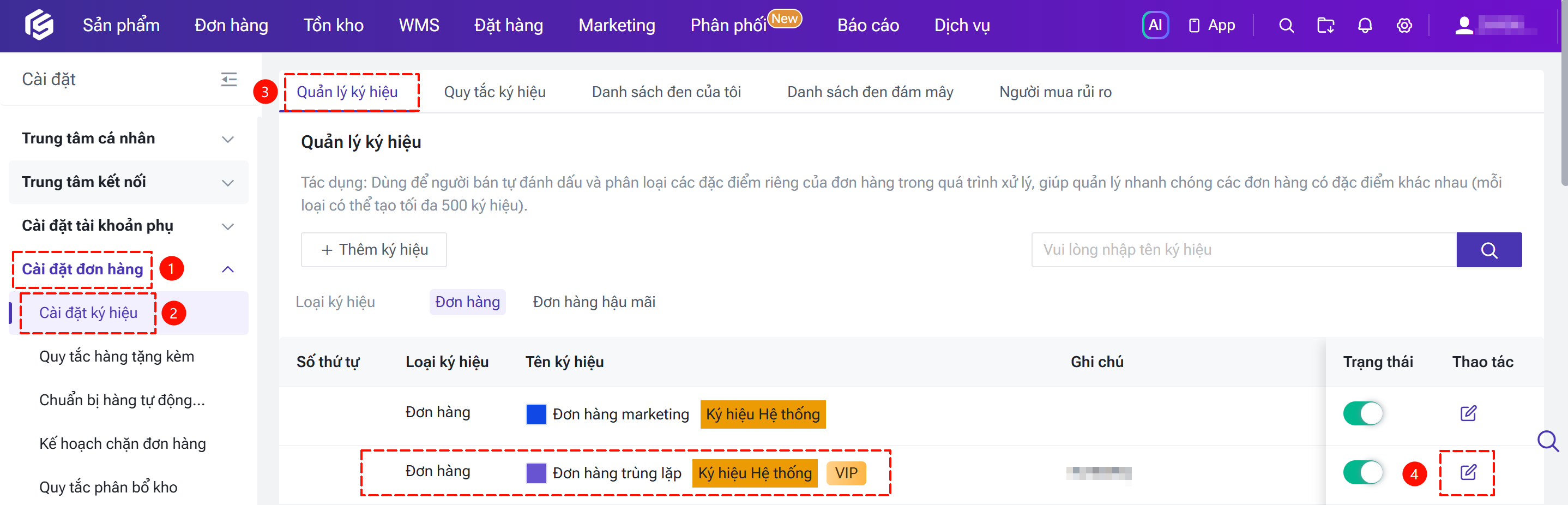Click the Loại ký hiệu column header

point(447,362)
